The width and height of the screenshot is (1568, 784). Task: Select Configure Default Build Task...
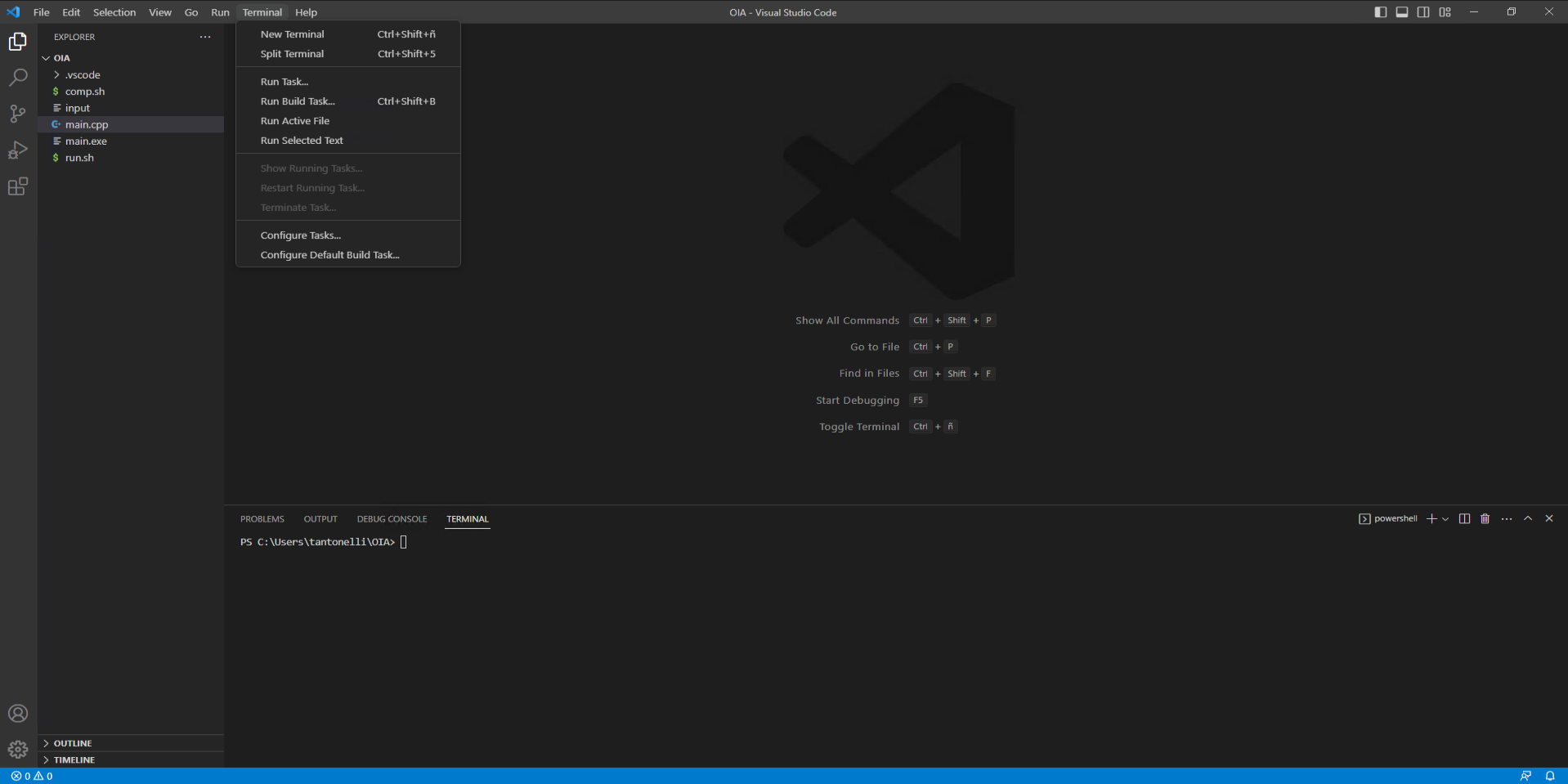tap(348, 255)
